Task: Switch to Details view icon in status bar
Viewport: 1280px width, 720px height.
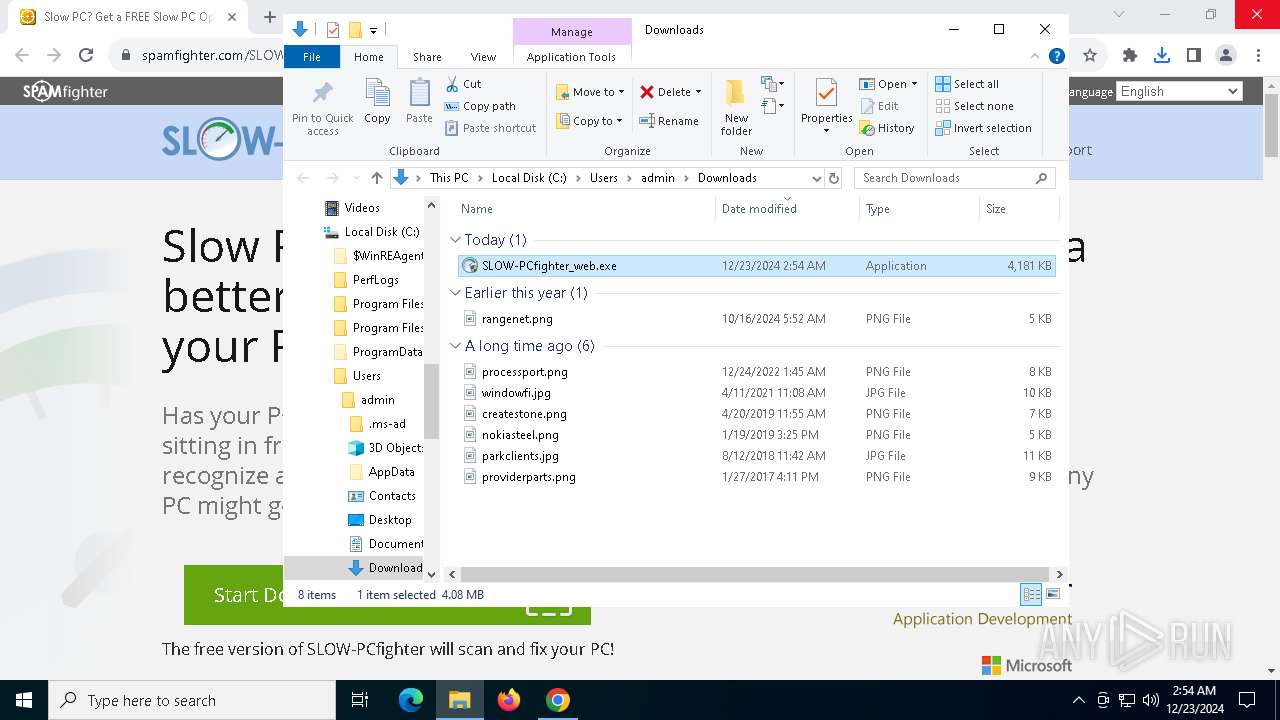Action: (1031, 594)
